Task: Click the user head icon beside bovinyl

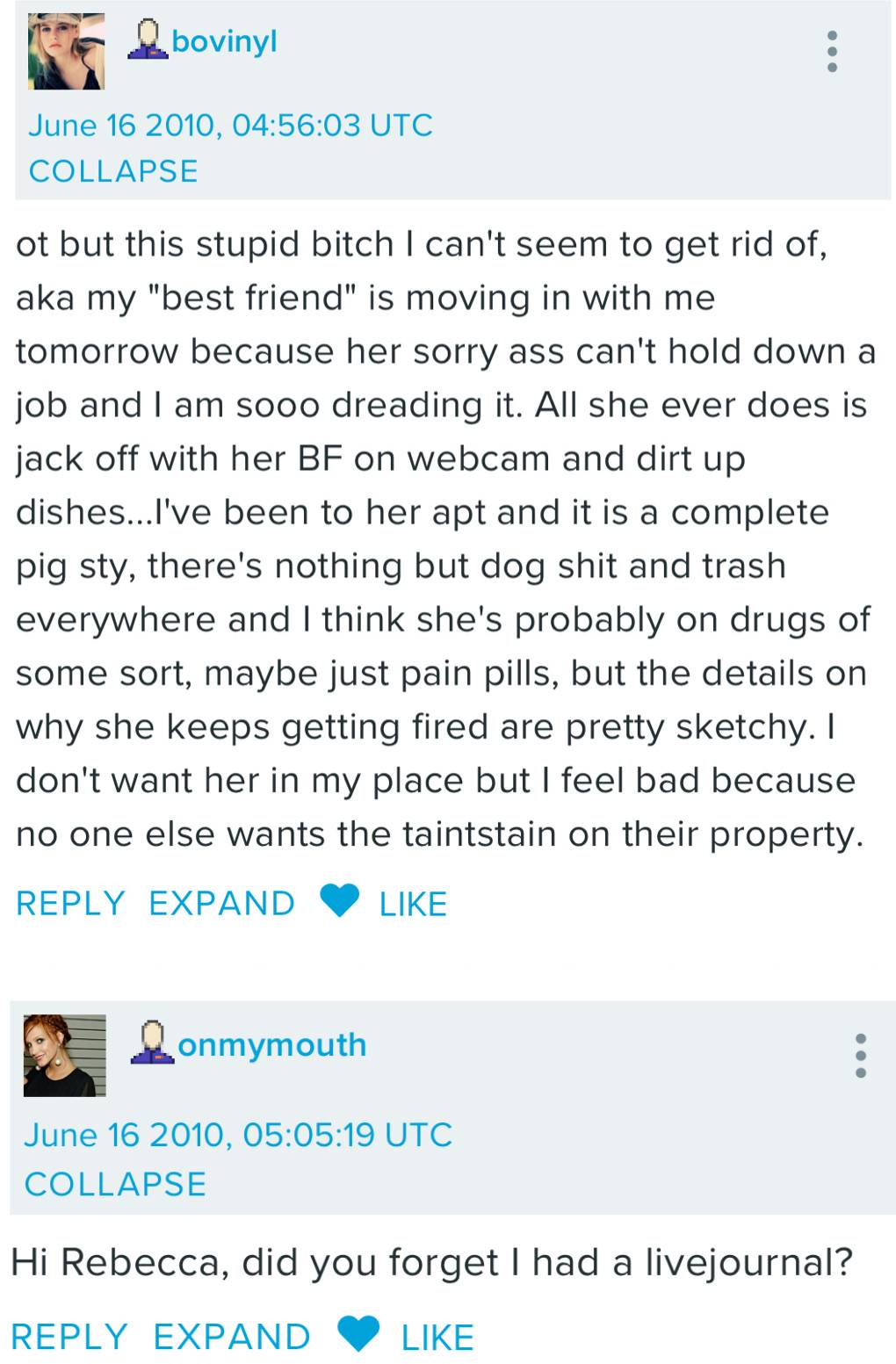Action: (148, 40)
